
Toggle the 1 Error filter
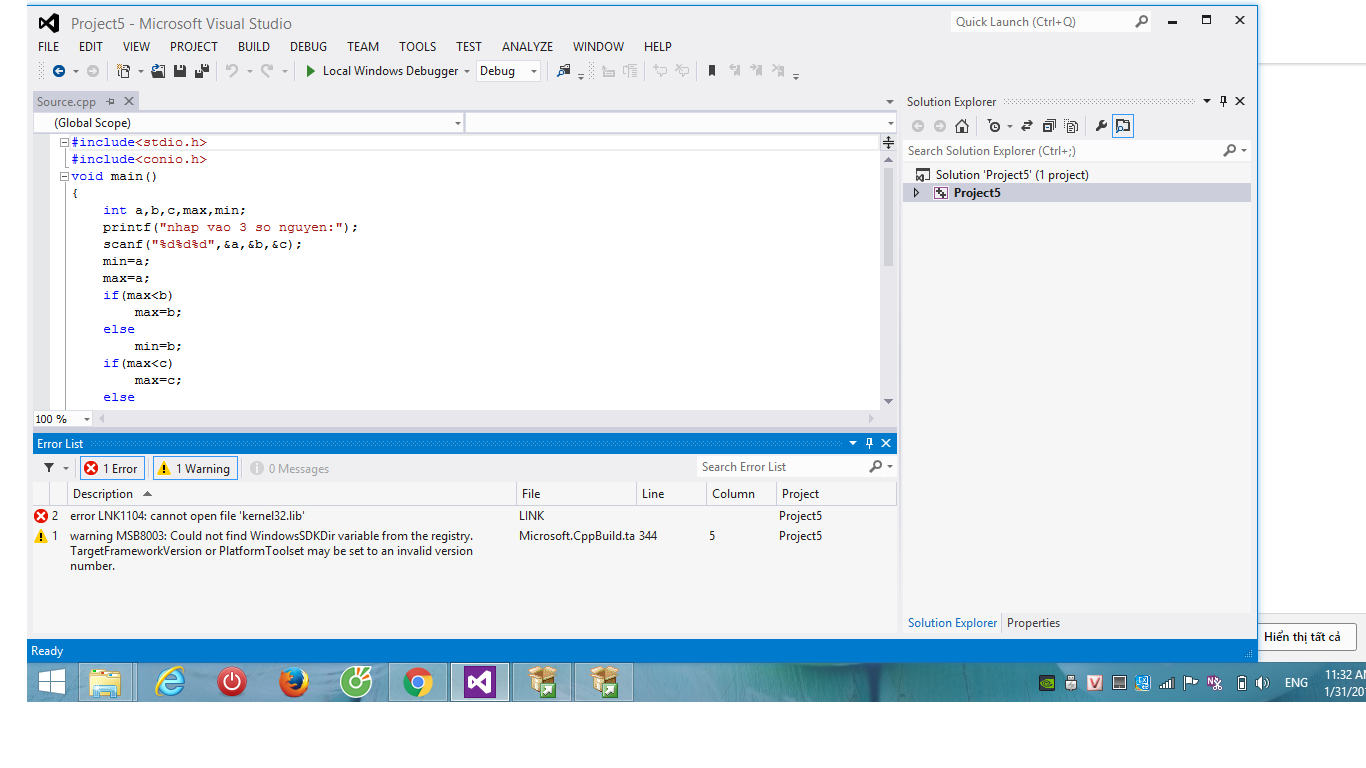tap(112, 468)
